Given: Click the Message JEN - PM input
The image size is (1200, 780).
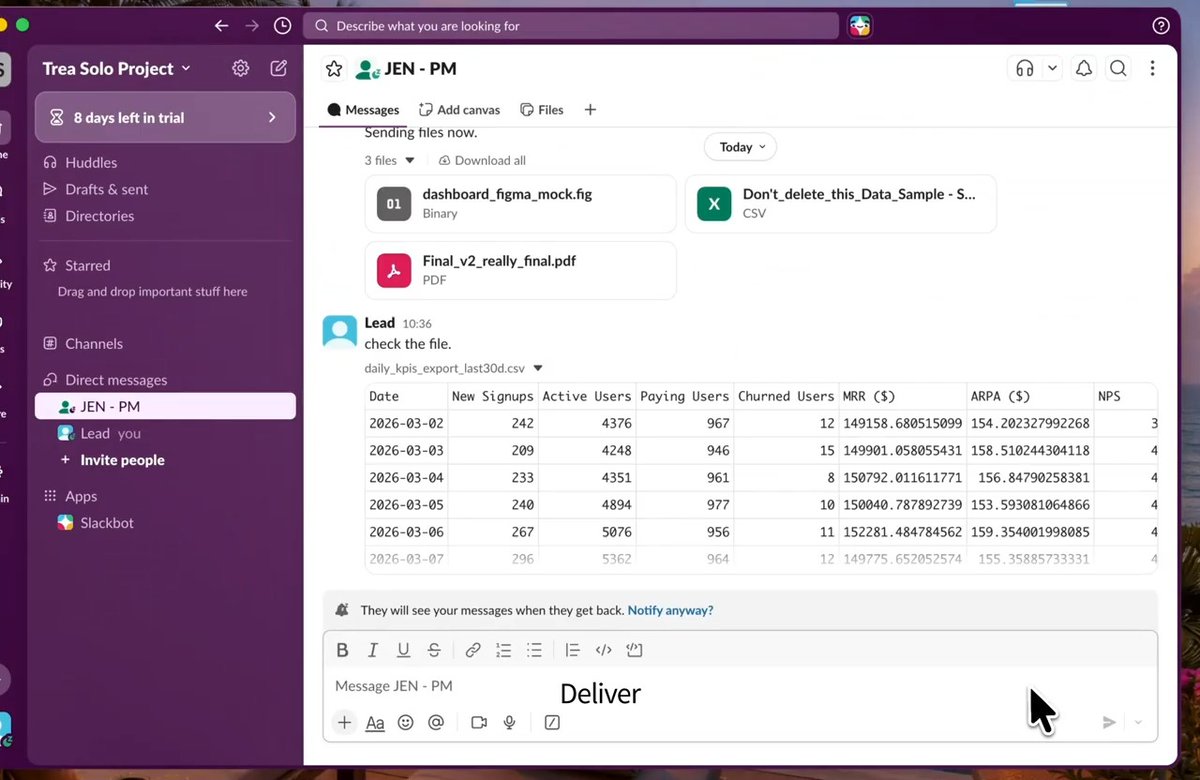Looking at the screenshot, I should [x=740, y=686].
